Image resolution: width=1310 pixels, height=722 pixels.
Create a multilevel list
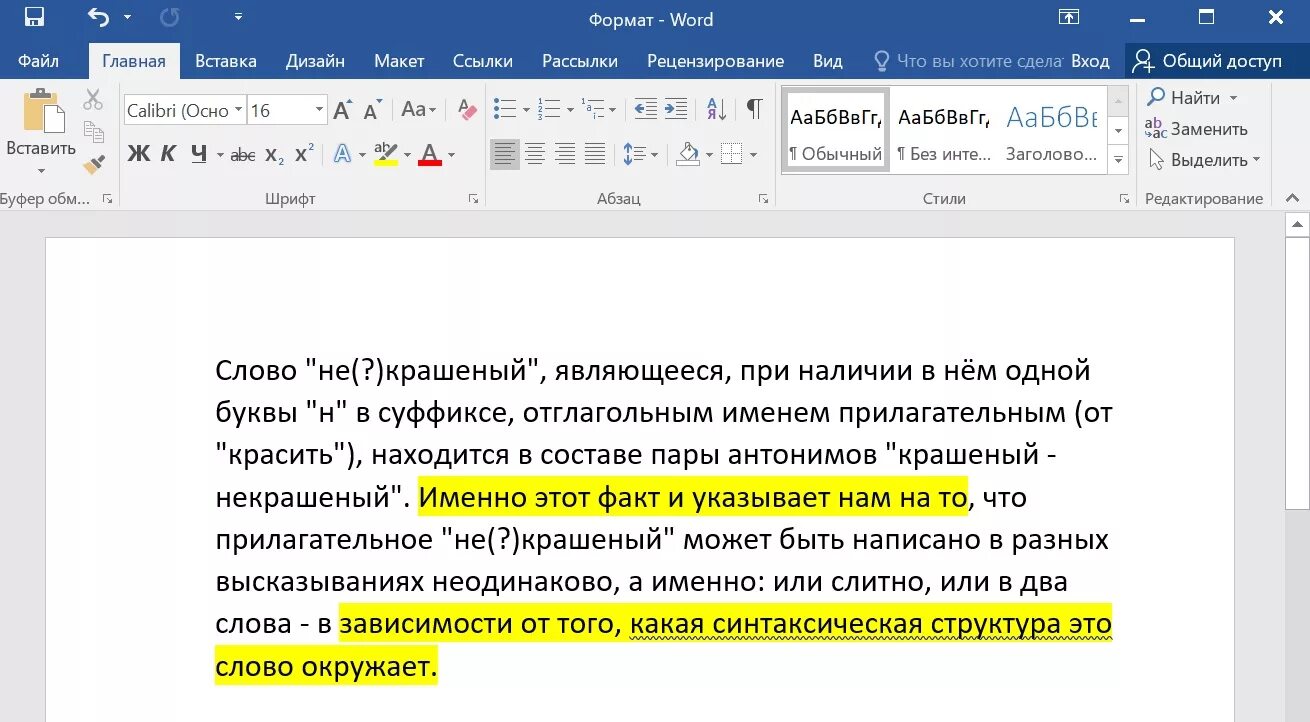[x=592, y=109]
